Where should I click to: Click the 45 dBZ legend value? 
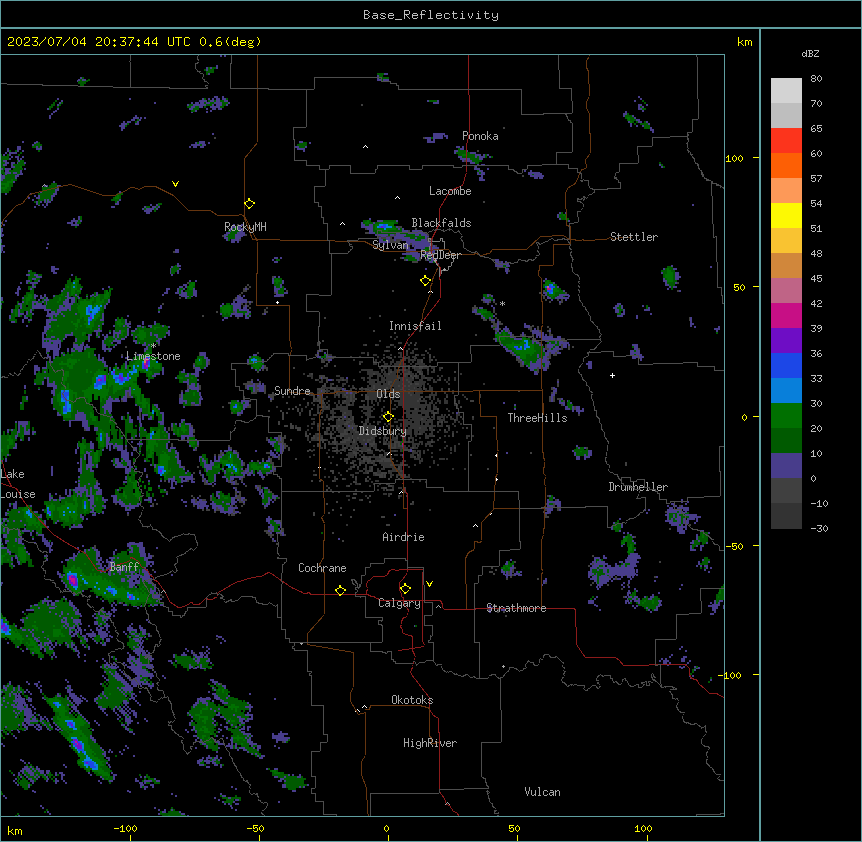click(816, 278)
